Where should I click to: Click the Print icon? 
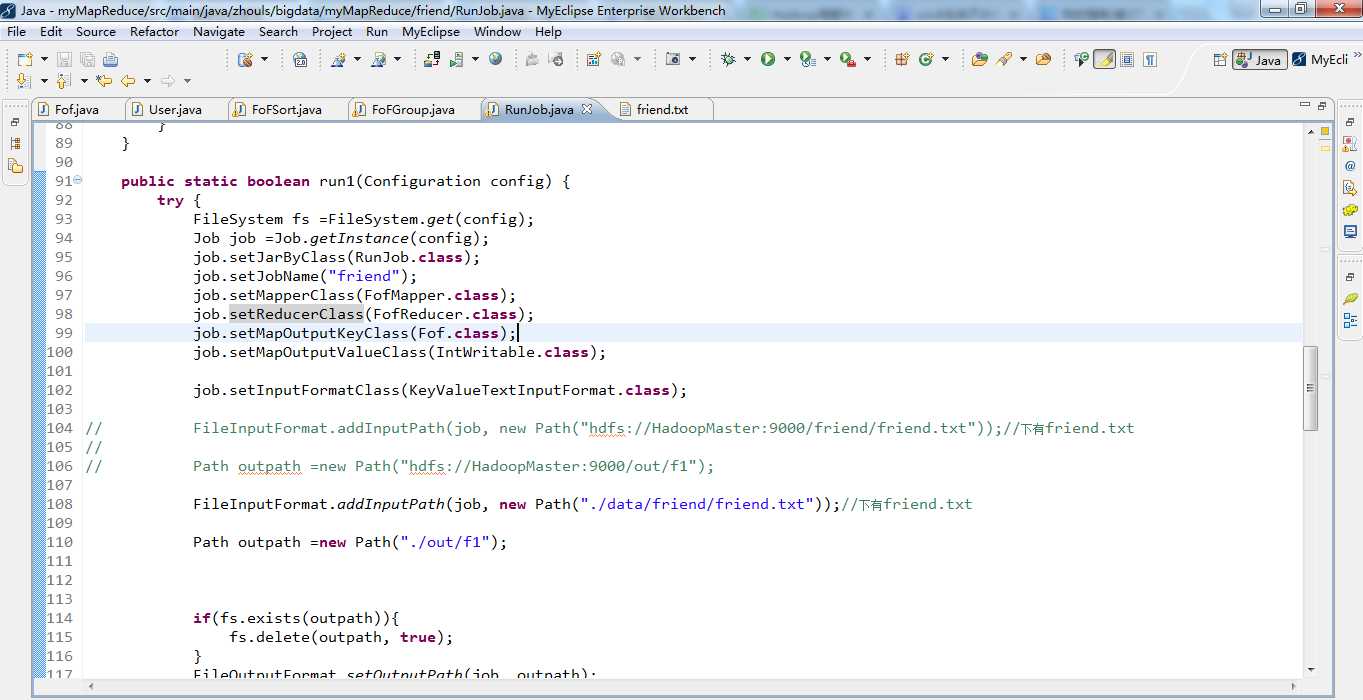click(110, 60)
